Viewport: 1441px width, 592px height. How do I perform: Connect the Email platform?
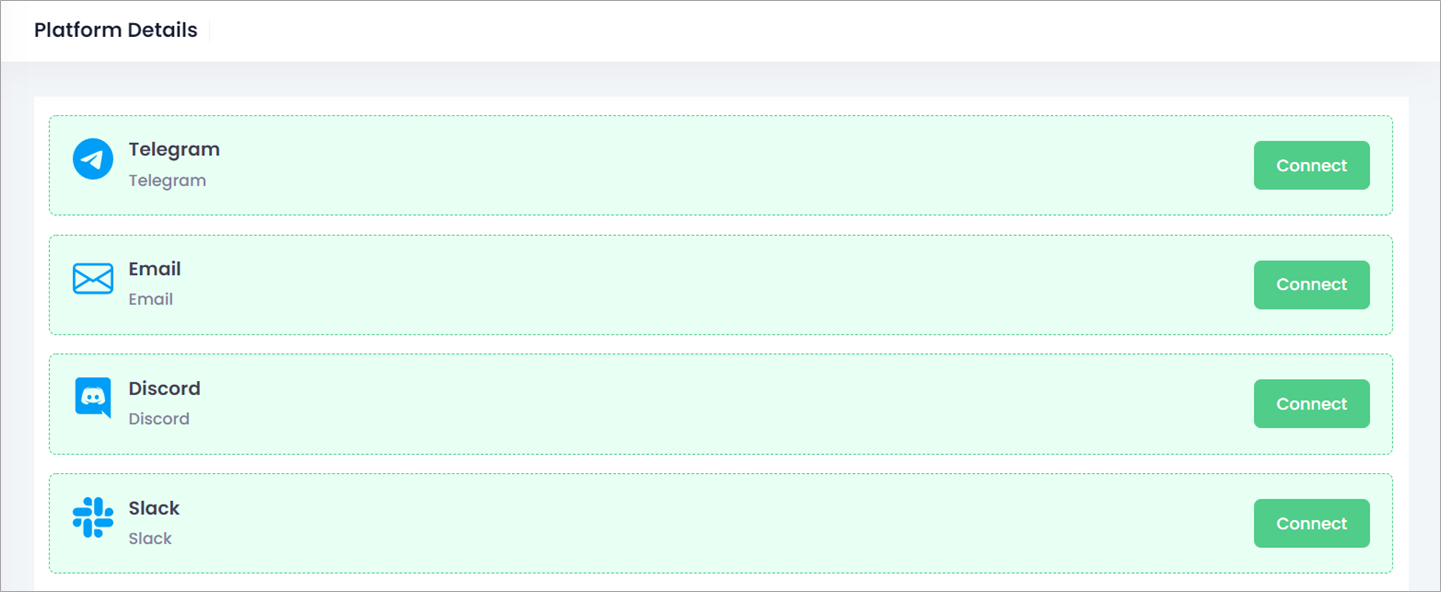[x=1311, y=285]
